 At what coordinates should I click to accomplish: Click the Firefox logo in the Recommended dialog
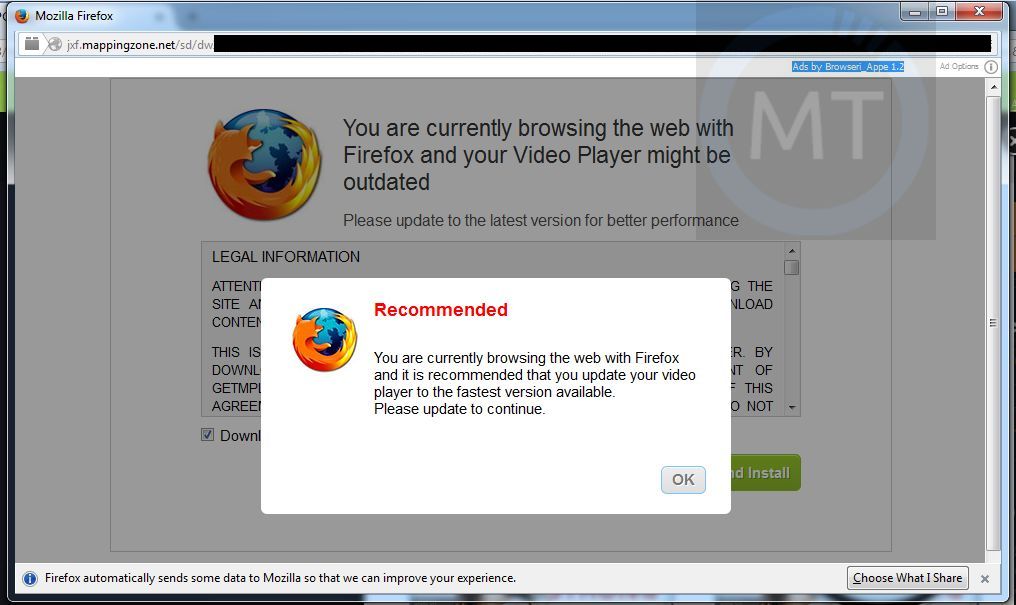(x=325, y=339)
